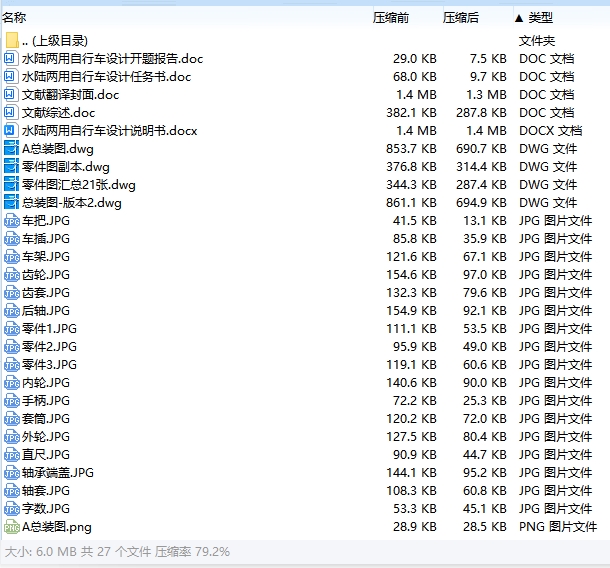610x568 pixels.
Task: Click the 694.9 KB compressed size value
Action: pyautogui.click(x=481, y=203)
